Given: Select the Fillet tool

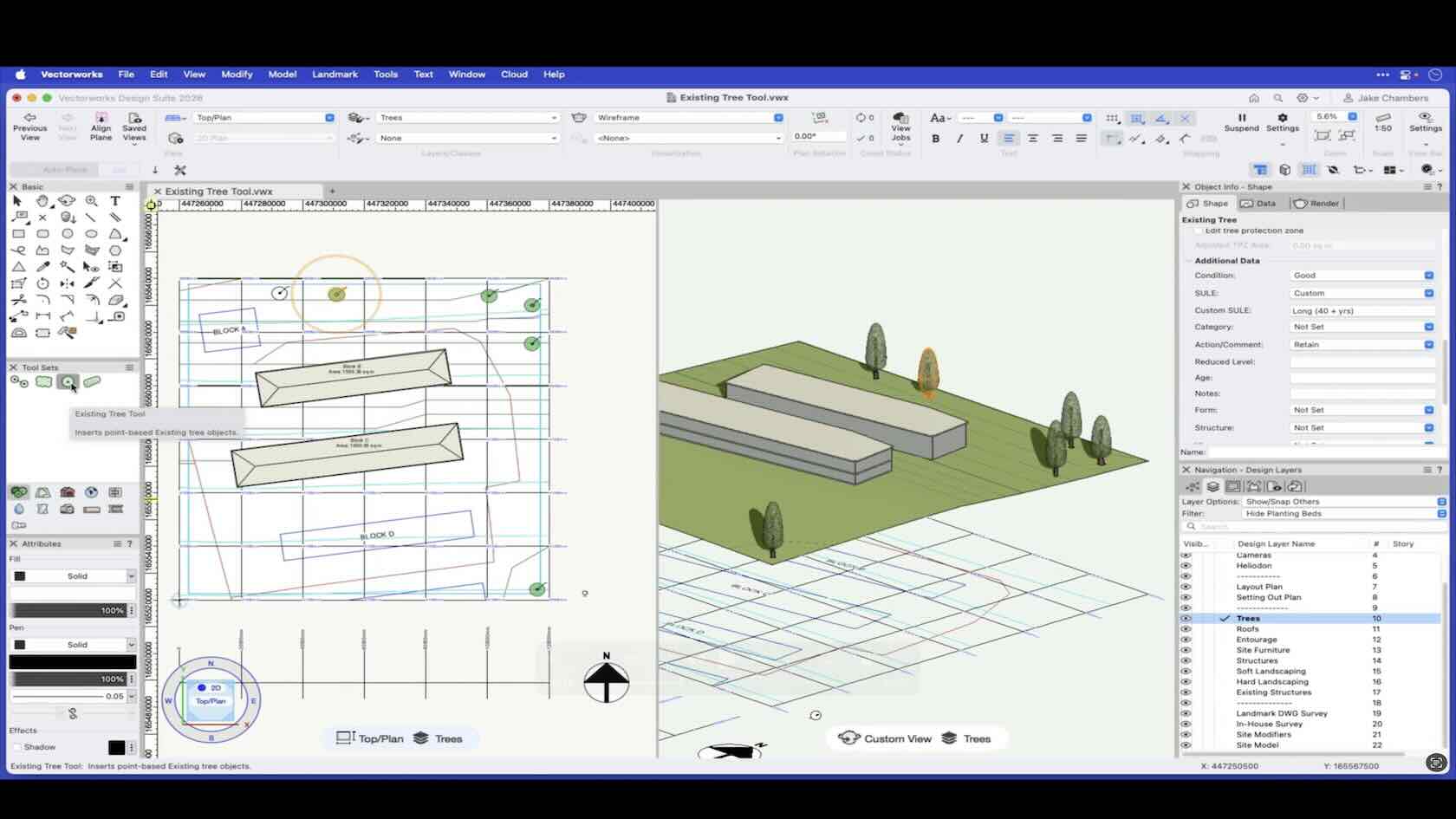Looking at the screenshot, I should (x=42, y=300).
